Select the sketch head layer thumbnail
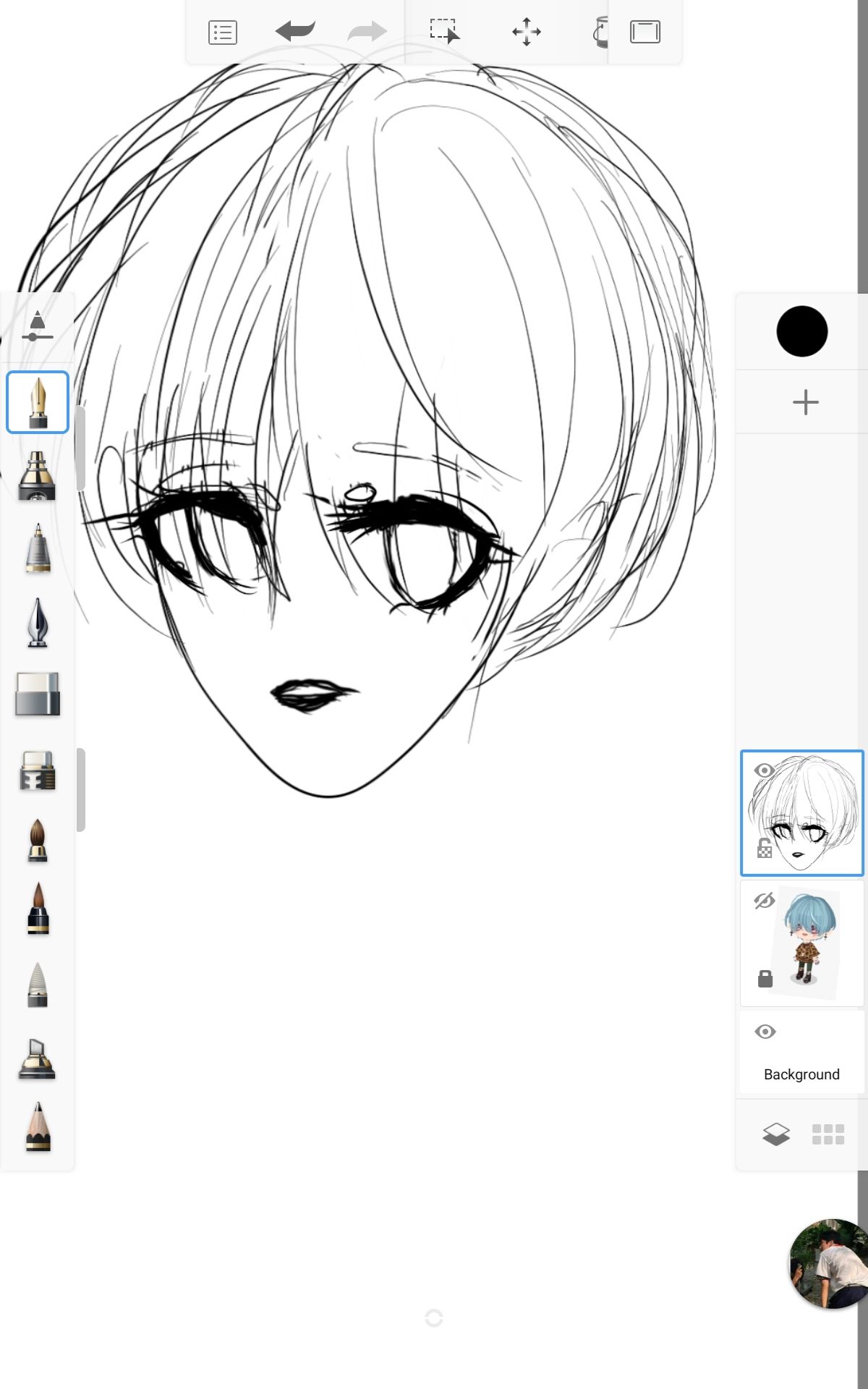 coord(802,813)
